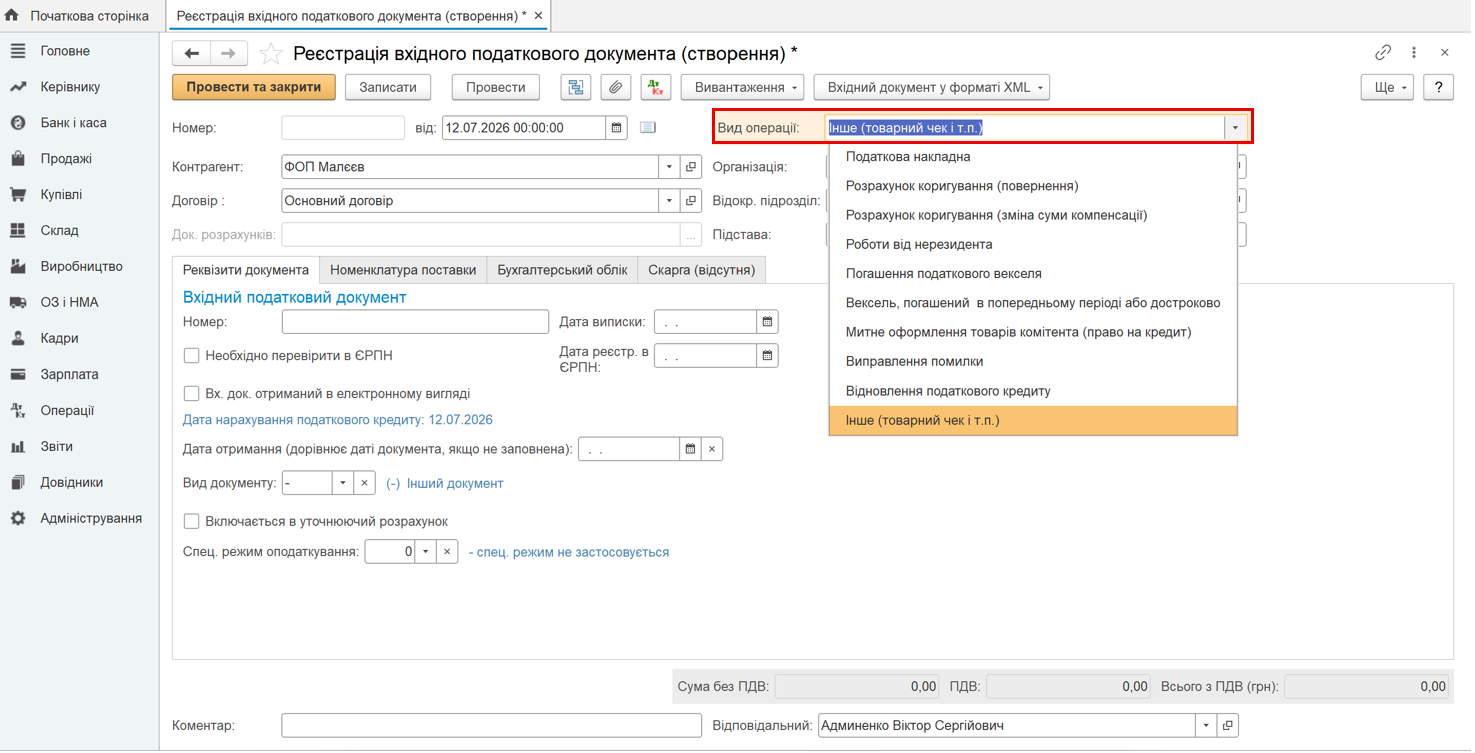Add form to favorites with star icon

pos(271,53)
